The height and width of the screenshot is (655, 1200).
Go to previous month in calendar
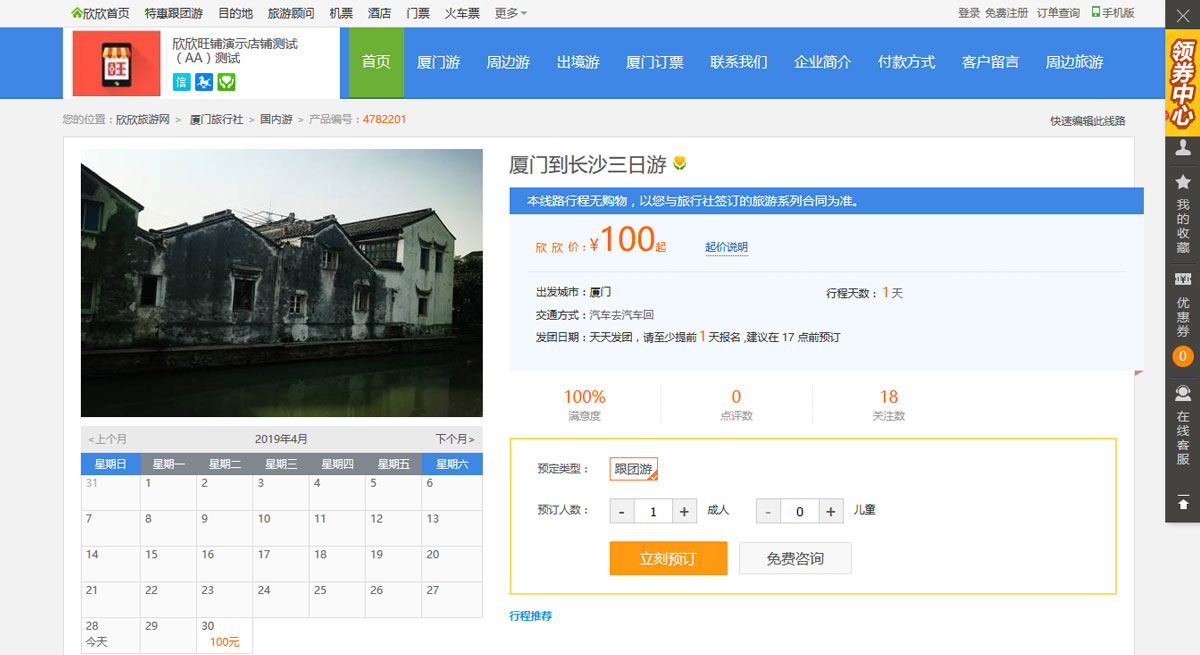point(108,439)
